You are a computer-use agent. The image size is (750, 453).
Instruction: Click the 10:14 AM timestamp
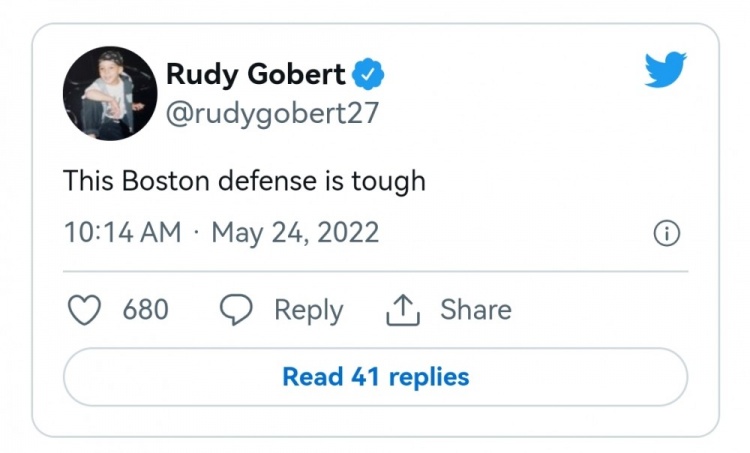tap(122, 233)
